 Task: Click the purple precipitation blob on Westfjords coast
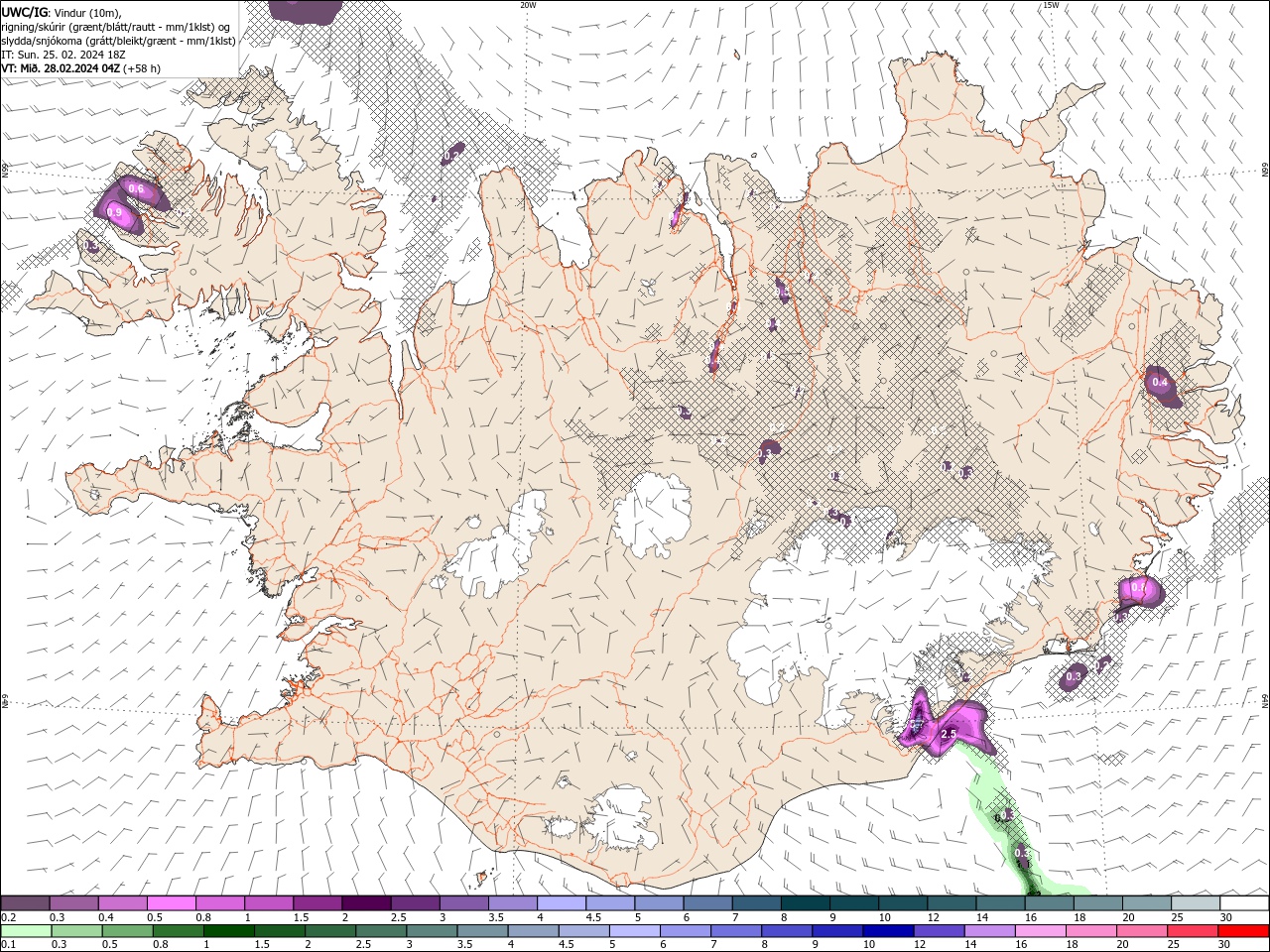129,203
